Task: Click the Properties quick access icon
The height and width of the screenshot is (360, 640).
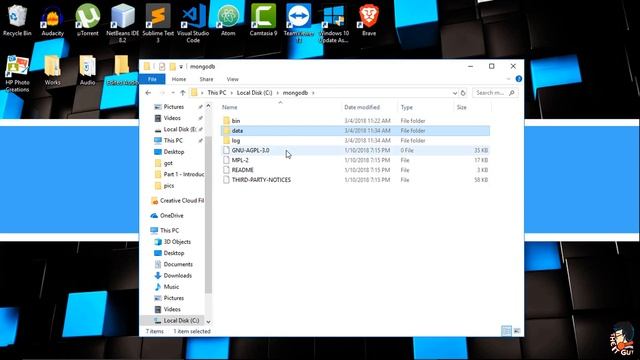Action: point(162,67)
